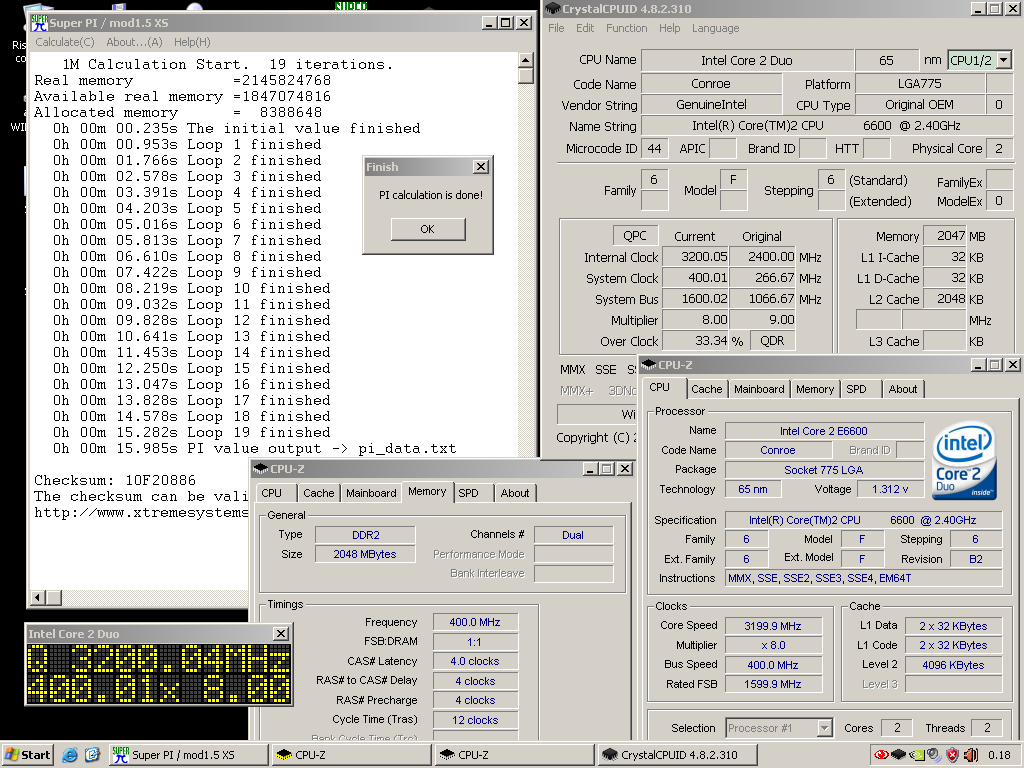Open the Calculate(C) menu in Super PI
The width and height of the screenshot is (1024, 768).
[x=65, y=42]
